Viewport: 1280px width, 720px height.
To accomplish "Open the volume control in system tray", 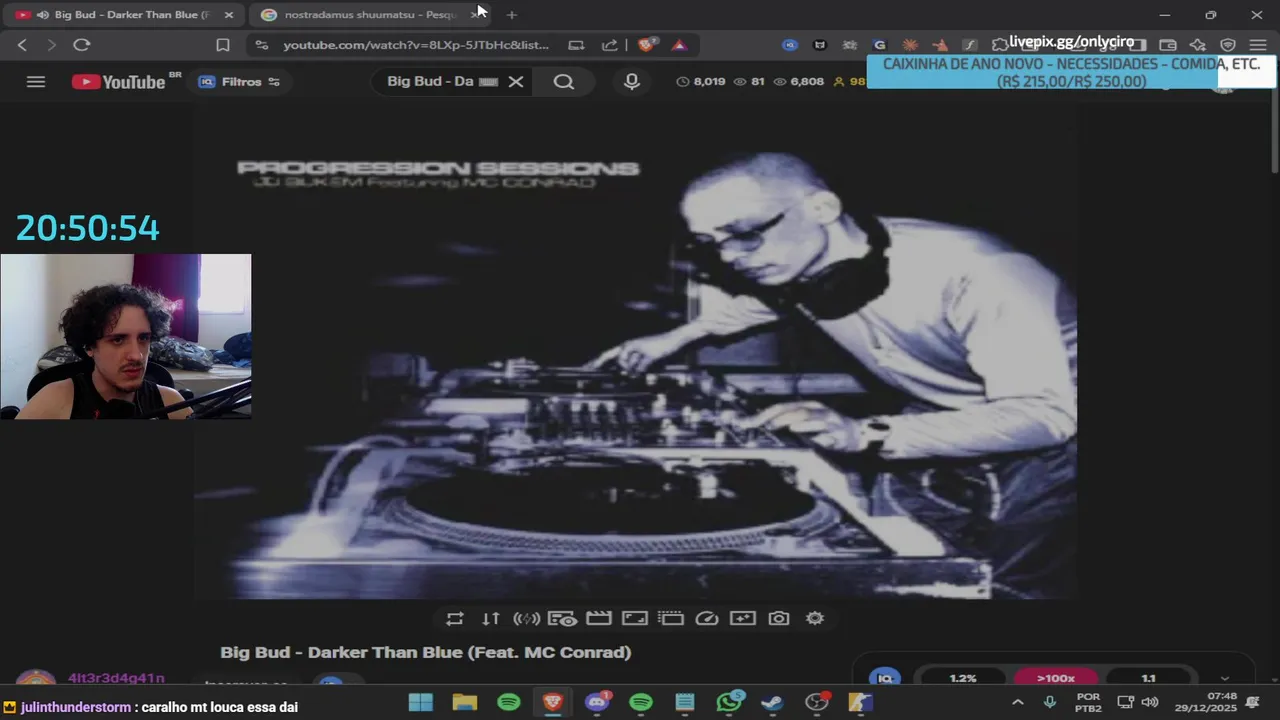I will (1150, 703).
